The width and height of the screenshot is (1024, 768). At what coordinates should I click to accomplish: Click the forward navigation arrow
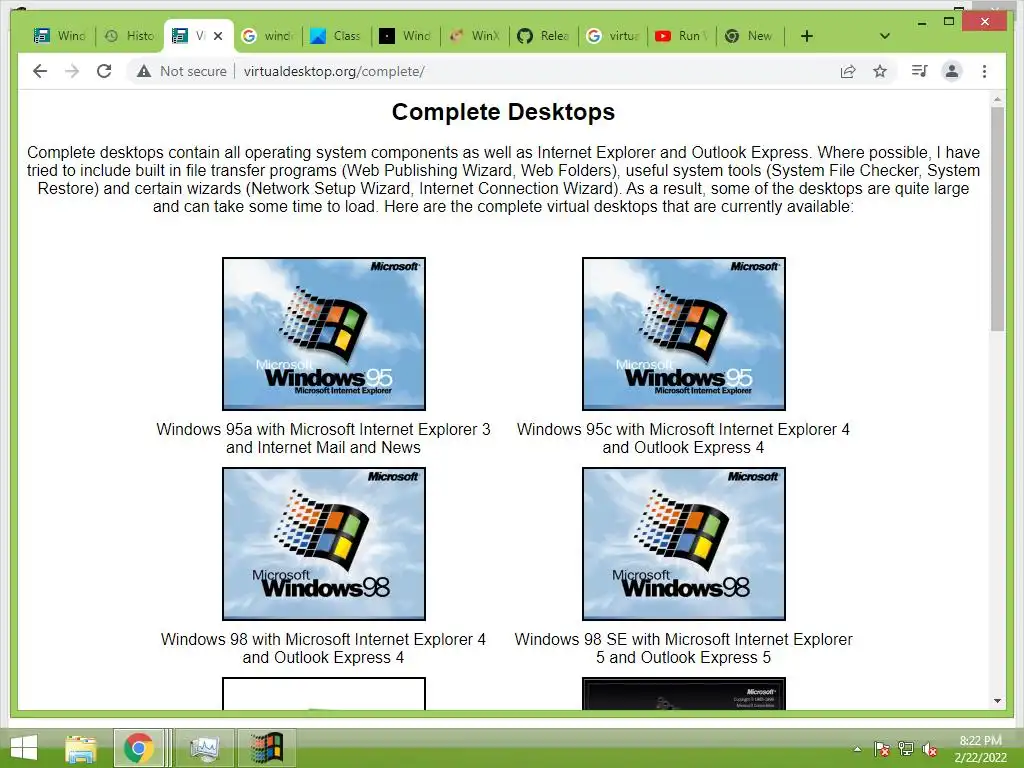[72, 71]
